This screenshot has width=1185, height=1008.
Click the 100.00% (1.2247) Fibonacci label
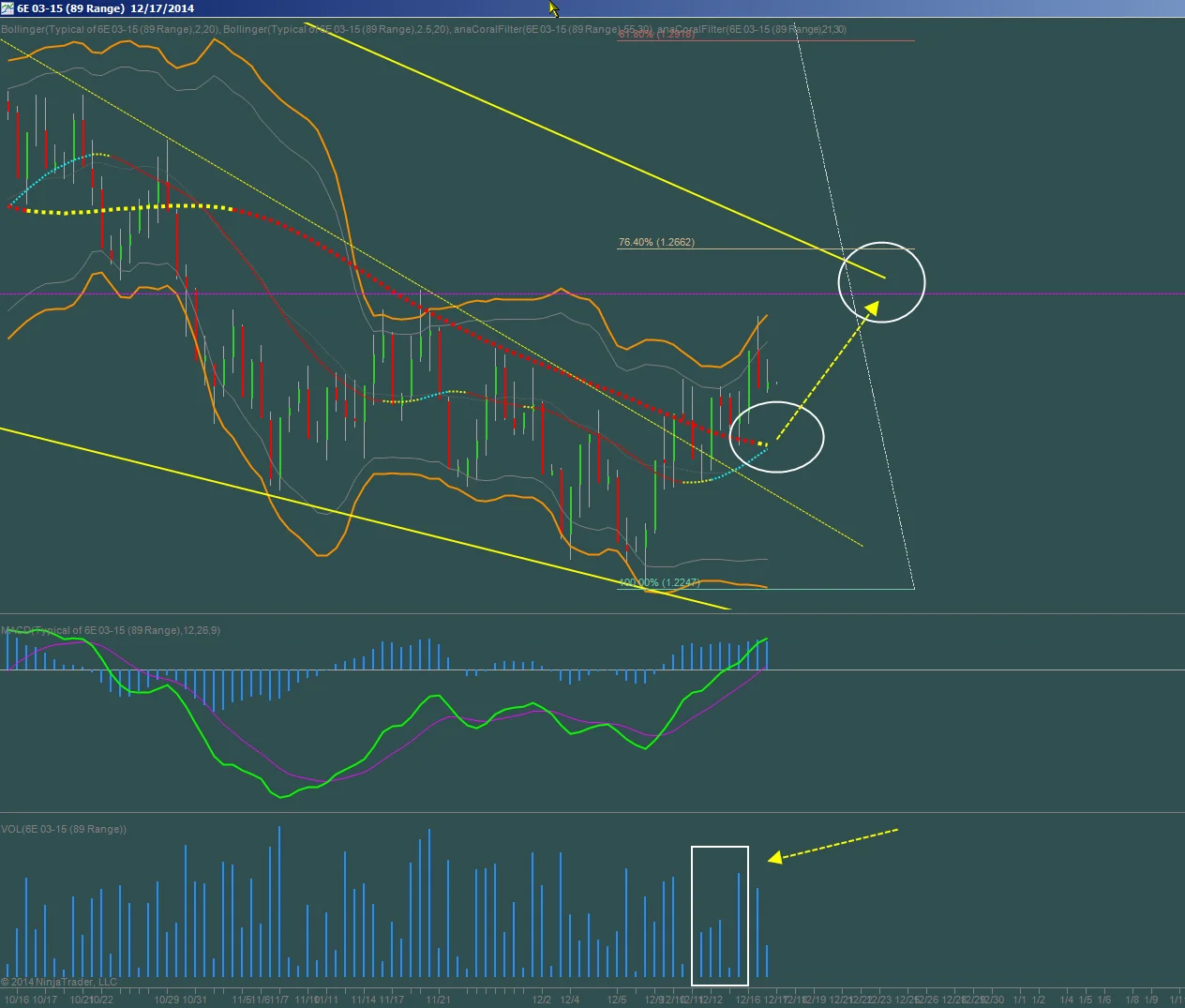659,582
